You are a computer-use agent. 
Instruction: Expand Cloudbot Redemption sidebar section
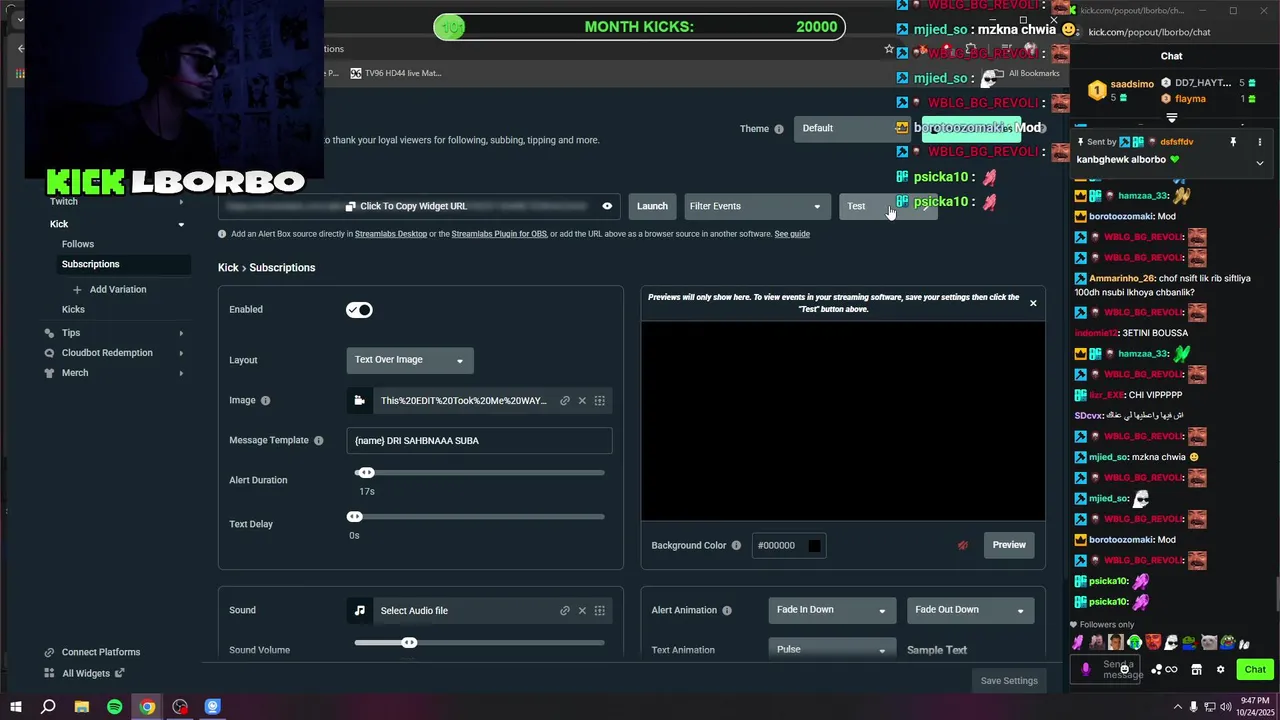coord(181,353)
